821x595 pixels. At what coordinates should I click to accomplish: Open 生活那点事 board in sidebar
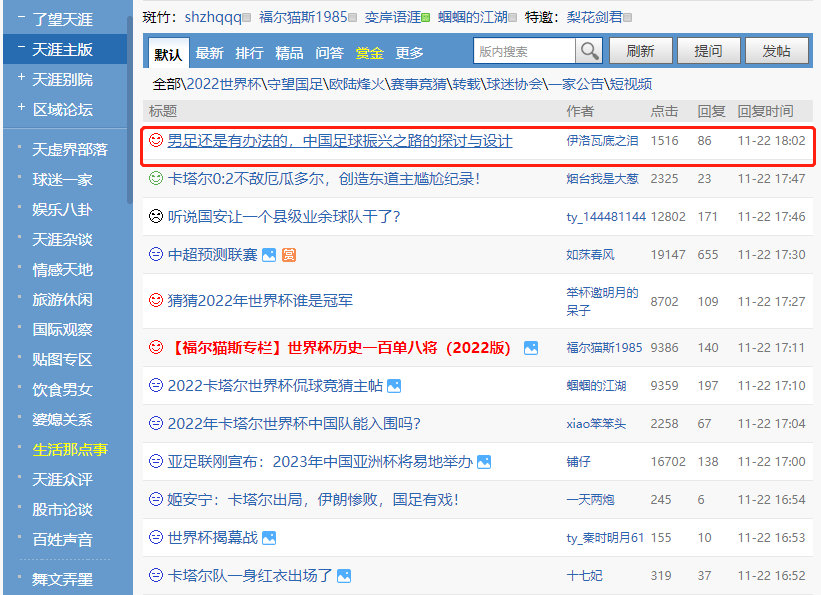pyautogui.click(x=70, y=449)
